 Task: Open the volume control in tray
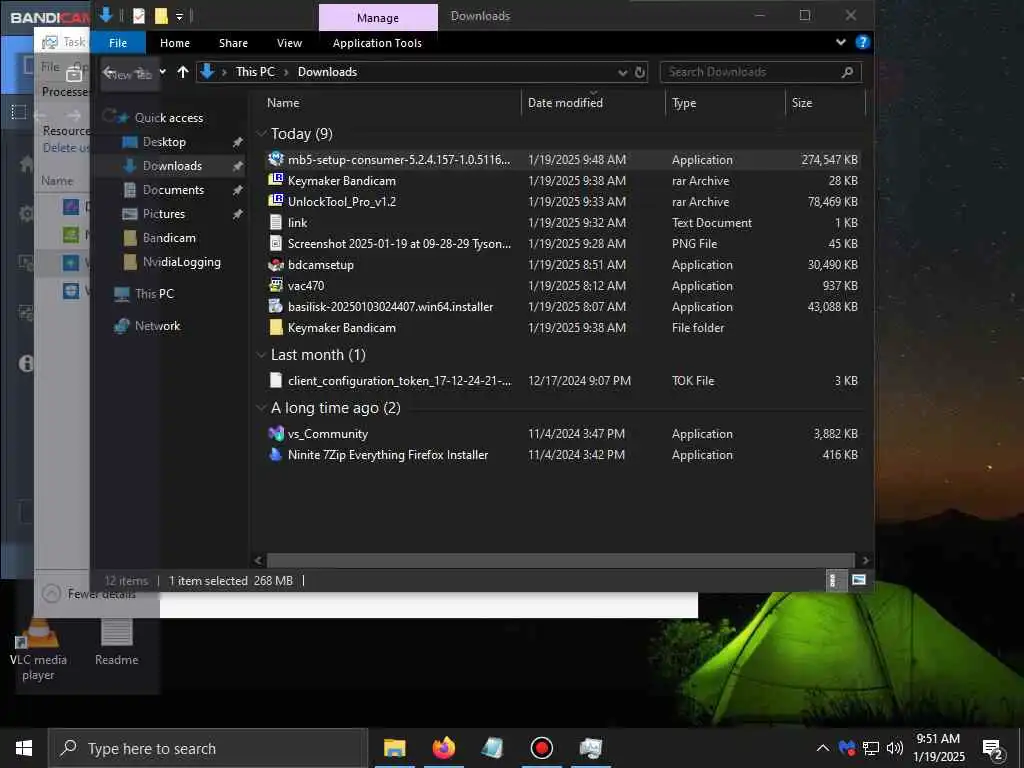point(895,748)
